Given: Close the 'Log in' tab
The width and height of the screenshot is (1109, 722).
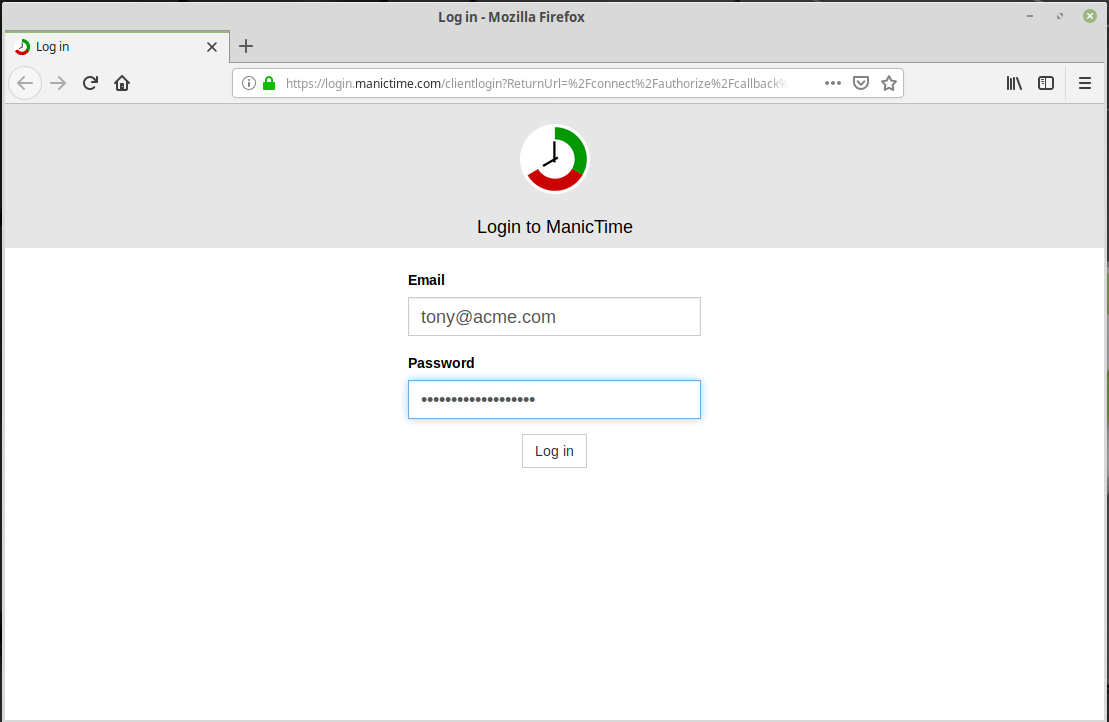Looking at the screenshot, I should pyautogui.click(x=211, y=47).
